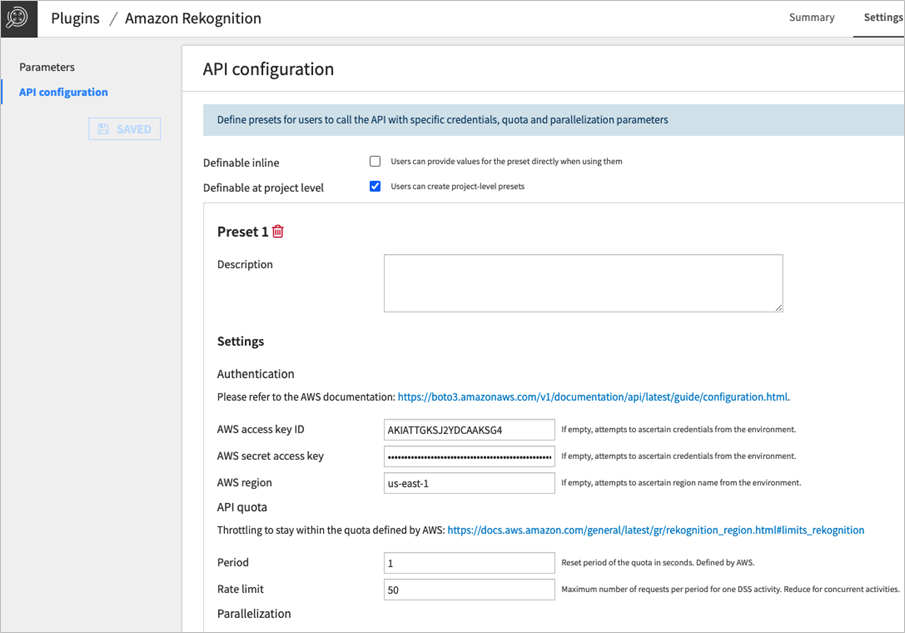The image size is (905, 633).
Task: Click the 'AWS secret access key' label
Action: pyautogui.click(x=270, y=456)
